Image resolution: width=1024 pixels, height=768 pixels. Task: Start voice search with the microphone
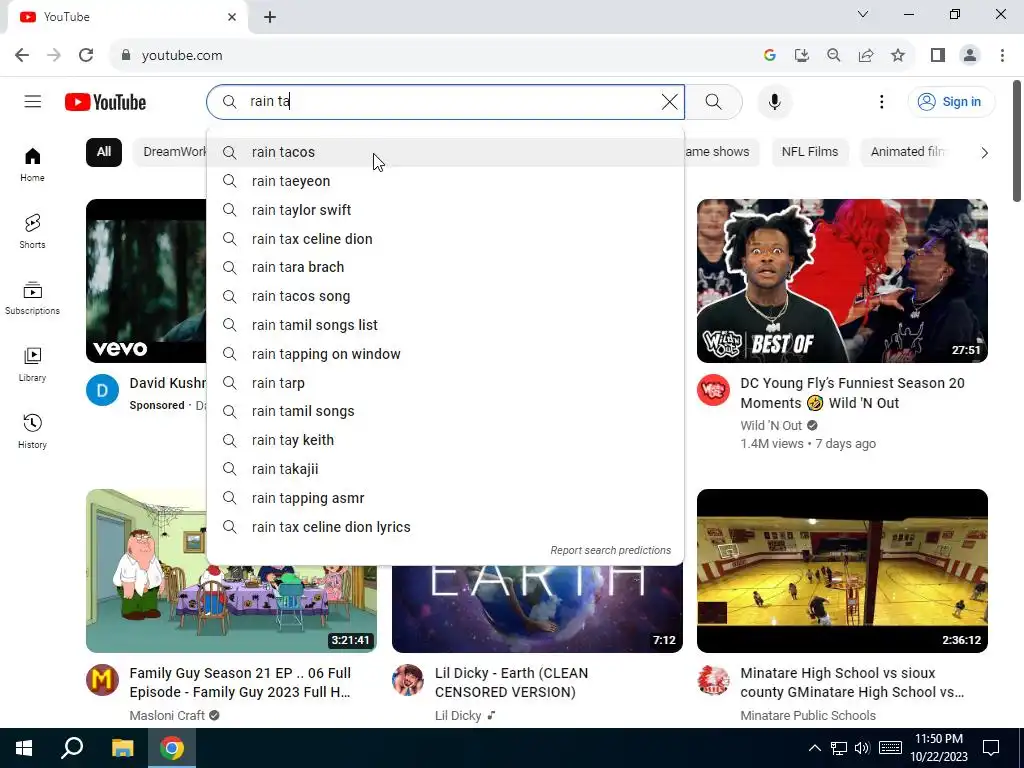point(775,102)
